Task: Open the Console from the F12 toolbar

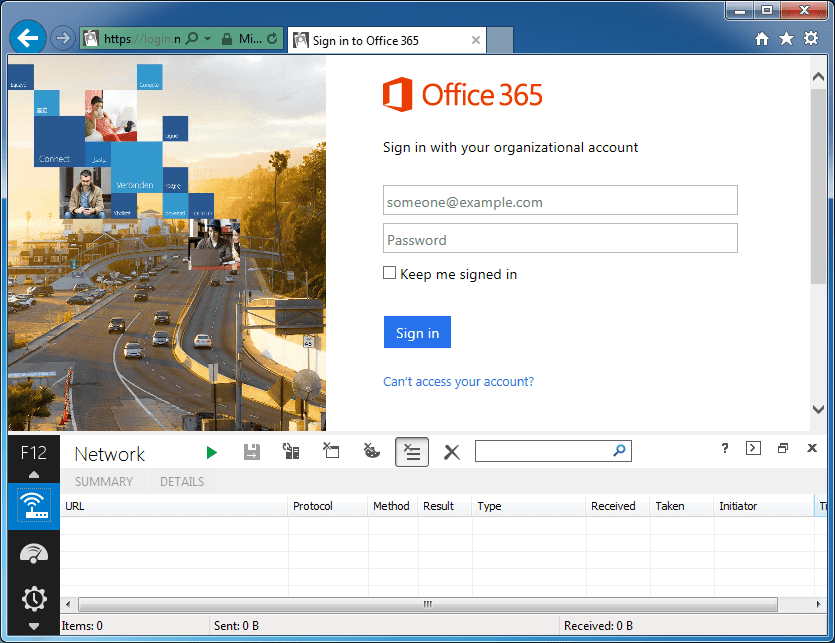Action: (753, 448)
